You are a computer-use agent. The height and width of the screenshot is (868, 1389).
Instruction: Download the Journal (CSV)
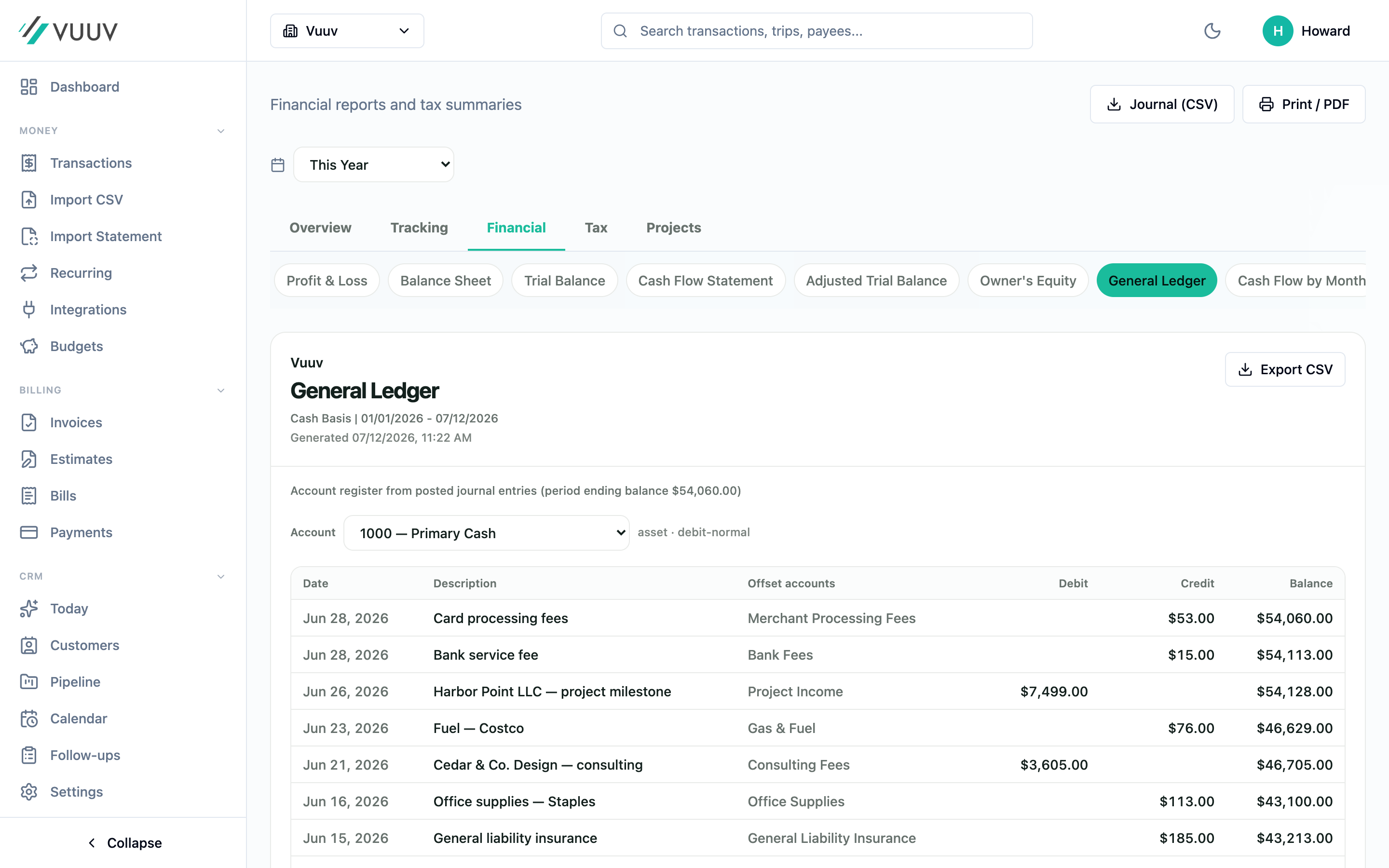tap(1162, 104)
